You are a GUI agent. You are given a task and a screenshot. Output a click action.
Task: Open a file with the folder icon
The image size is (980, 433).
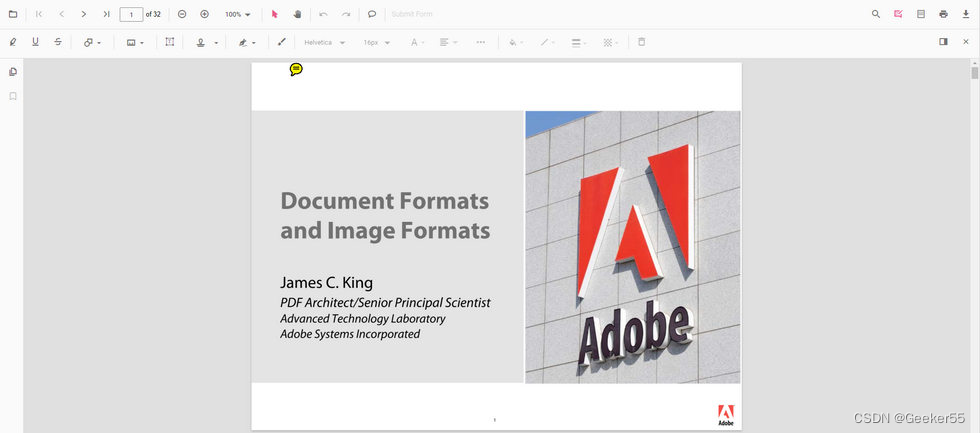pos(13,14)
